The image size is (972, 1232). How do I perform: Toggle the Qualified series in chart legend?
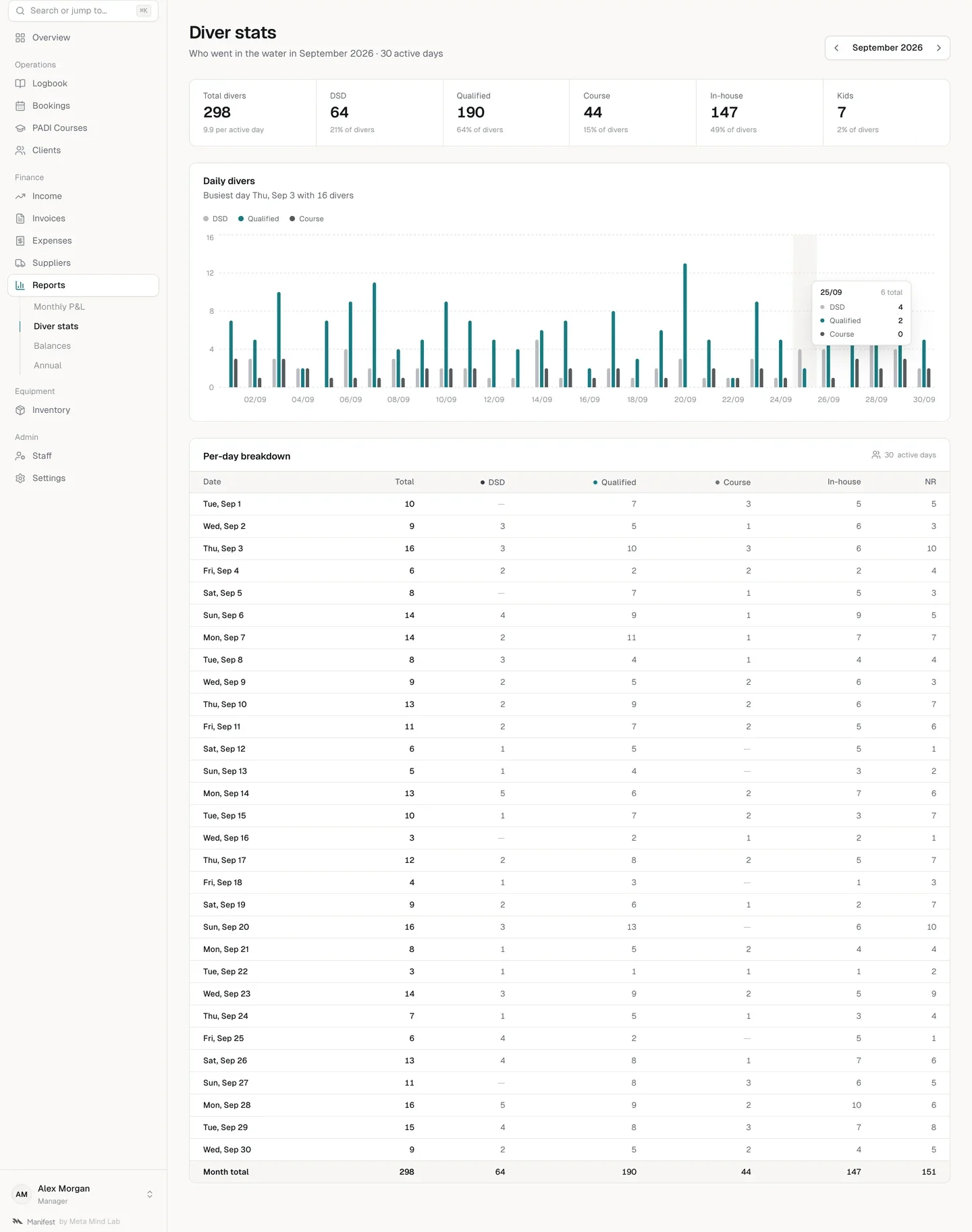[259, 219]
